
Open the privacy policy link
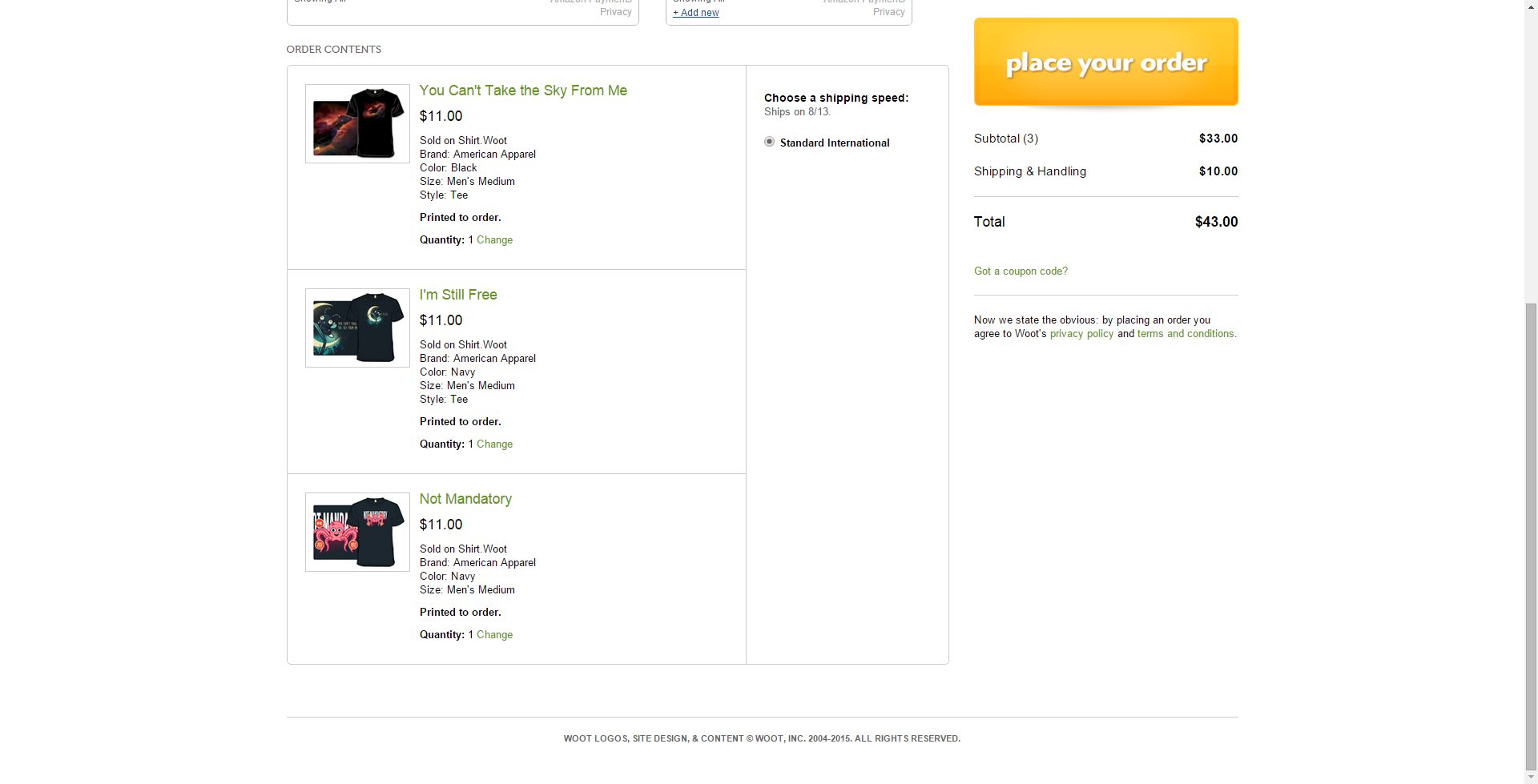(1081, 334)
